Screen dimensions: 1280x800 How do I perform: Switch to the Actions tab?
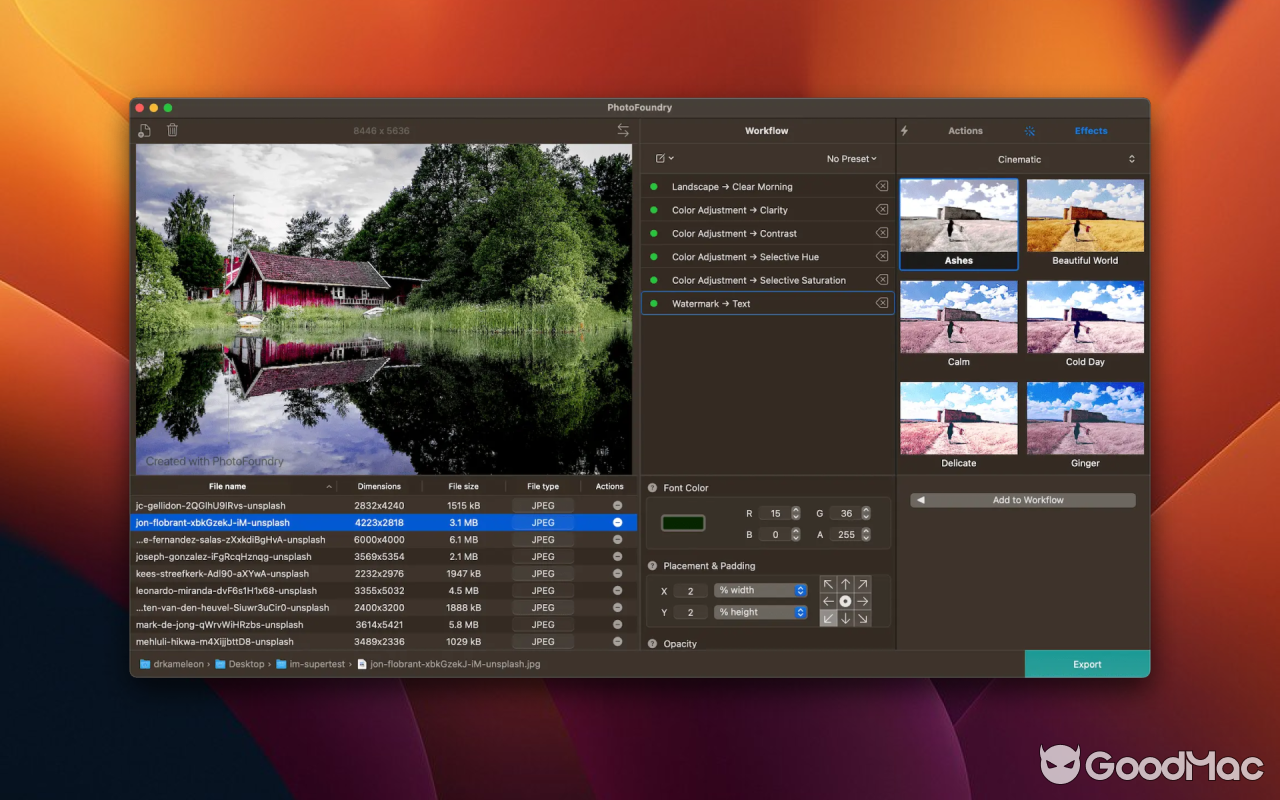[x=965, y=130]
